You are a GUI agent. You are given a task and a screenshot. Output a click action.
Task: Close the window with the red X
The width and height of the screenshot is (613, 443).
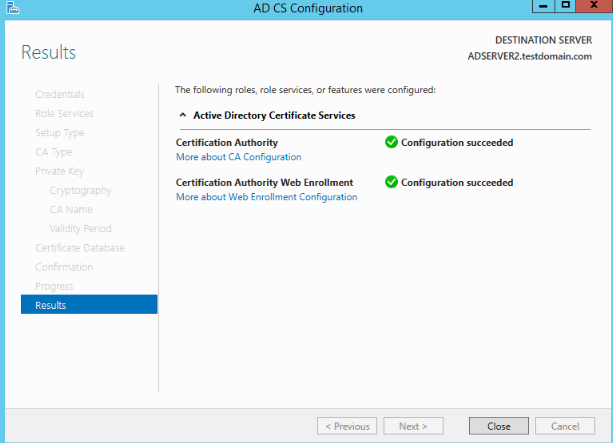coord(594,5)
